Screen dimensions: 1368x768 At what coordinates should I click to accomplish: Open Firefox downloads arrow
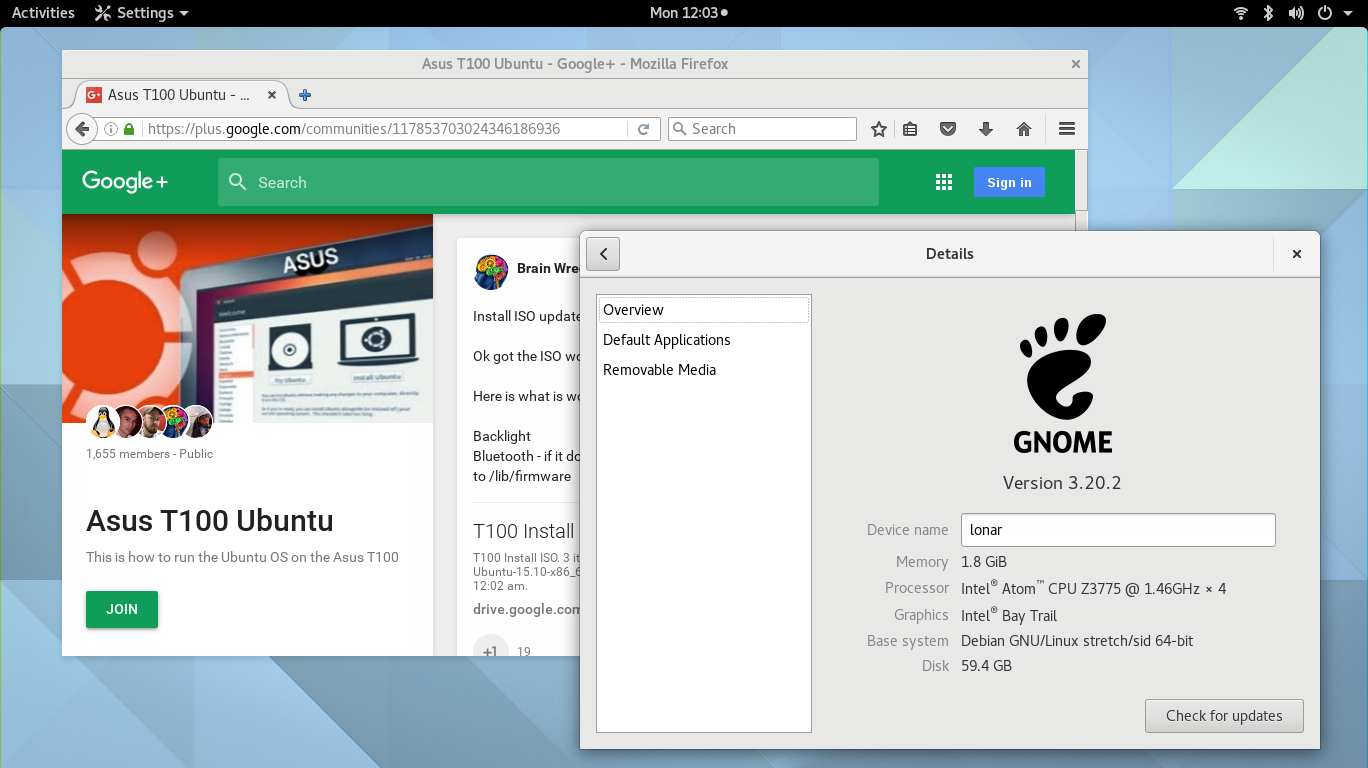click(986, 129)
